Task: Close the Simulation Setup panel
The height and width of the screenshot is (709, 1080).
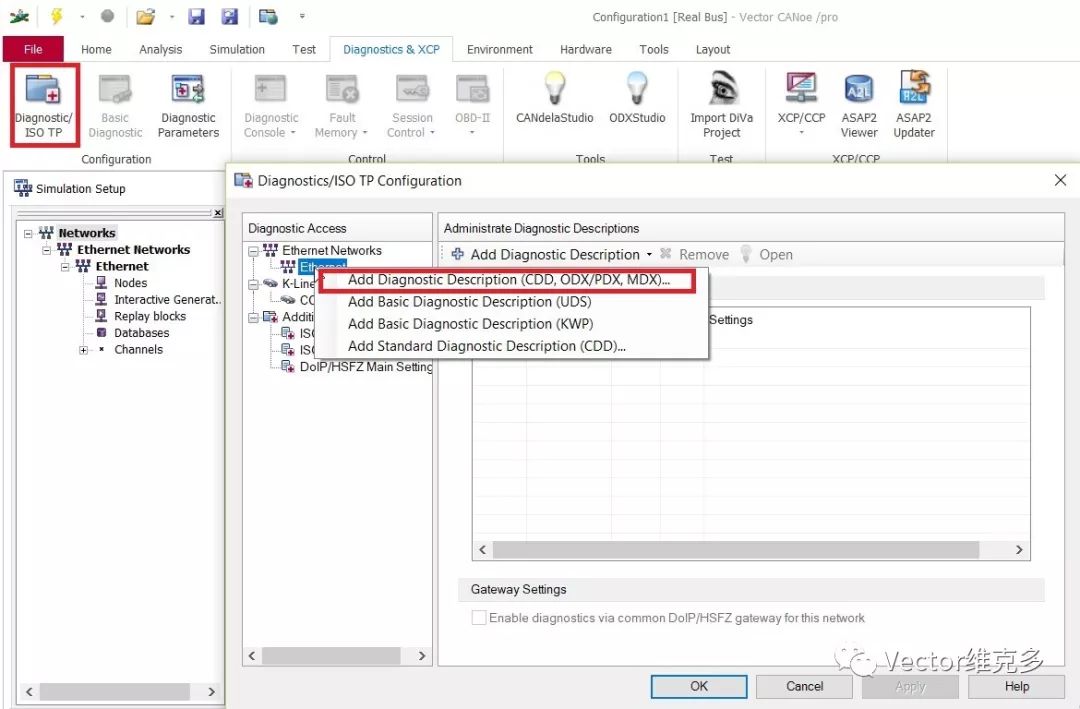Action: 218,213
